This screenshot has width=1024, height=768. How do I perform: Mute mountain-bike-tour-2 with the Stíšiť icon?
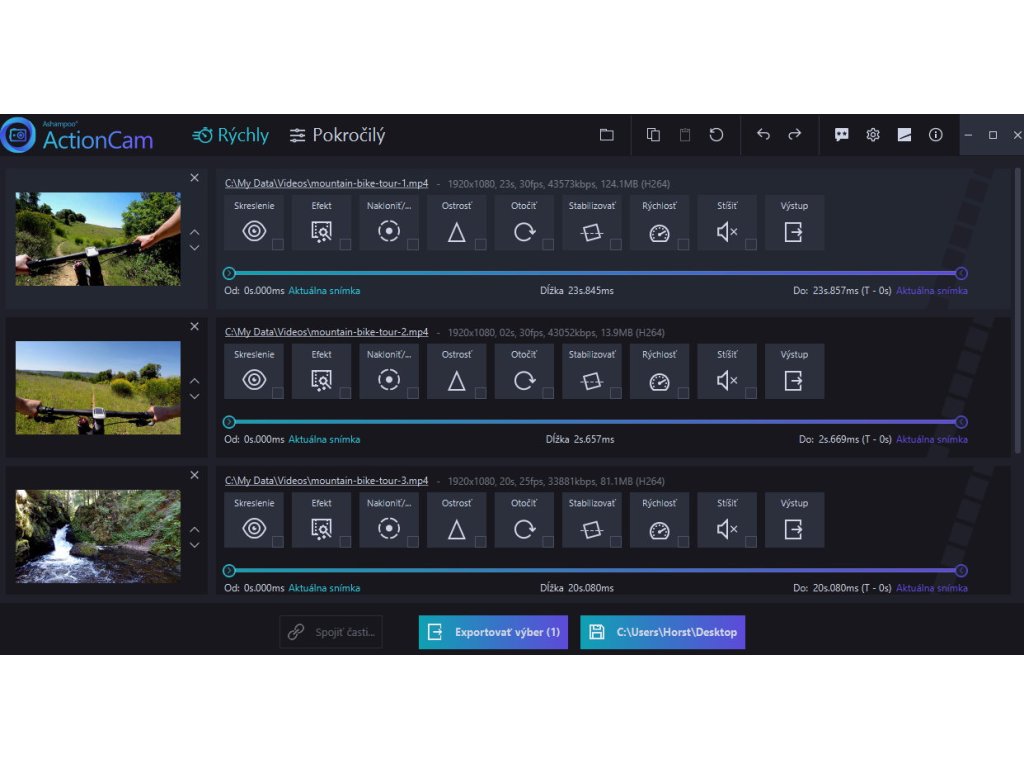(x=727, y=380)
